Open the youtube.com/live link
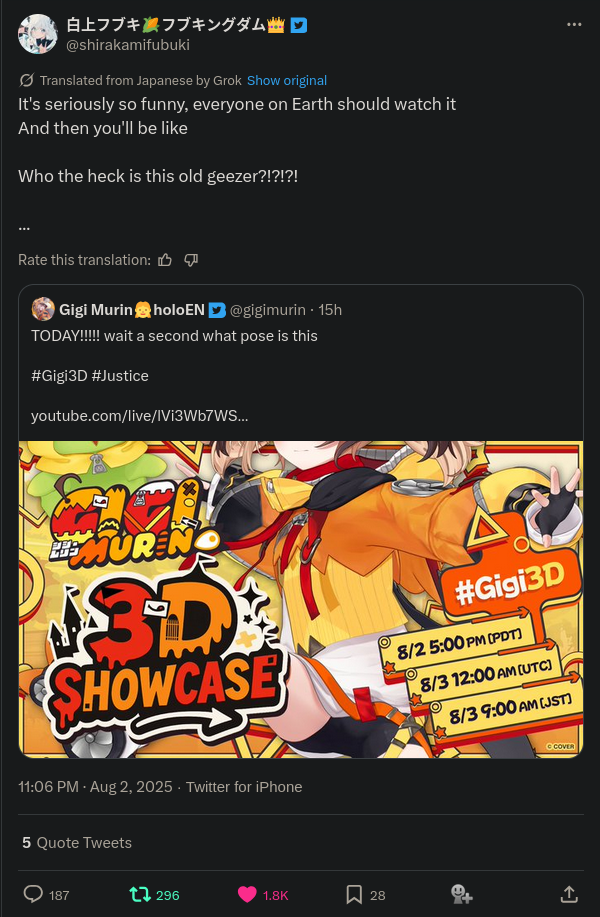 coord(139,416)
